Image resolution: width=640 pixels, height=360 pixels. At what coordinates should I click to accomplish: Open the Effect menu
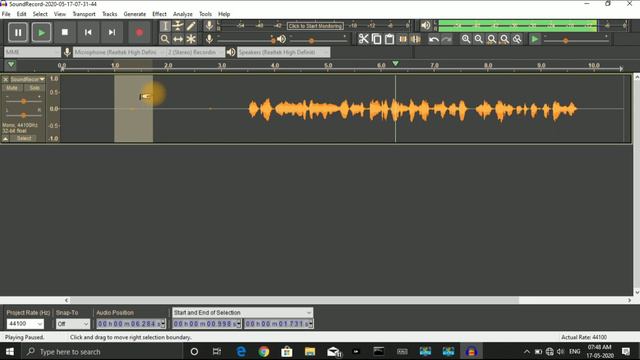[x=159, y=14]
